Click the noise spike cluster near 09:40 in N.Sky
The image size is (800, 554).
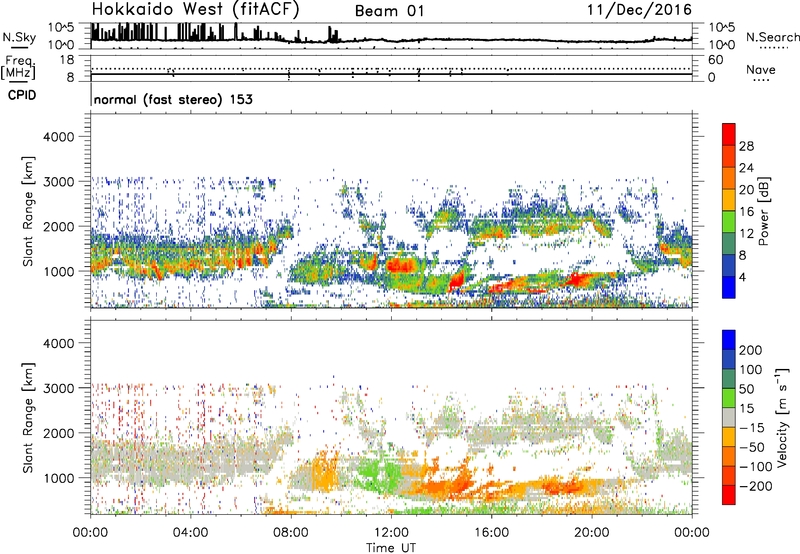click(333, 35)
